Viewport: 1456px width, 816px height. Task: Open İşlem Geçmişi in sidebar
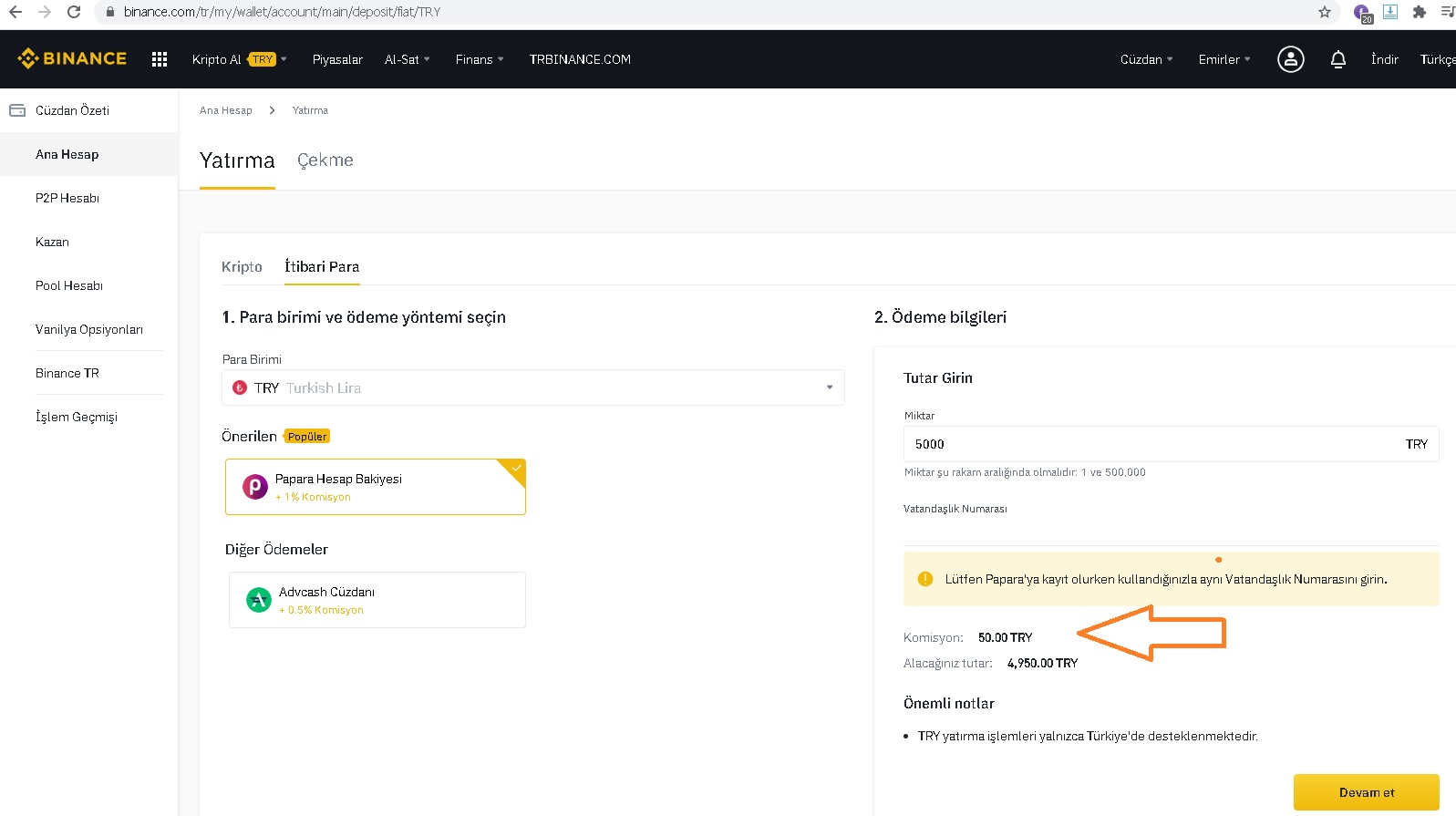[x=77, y=417]
